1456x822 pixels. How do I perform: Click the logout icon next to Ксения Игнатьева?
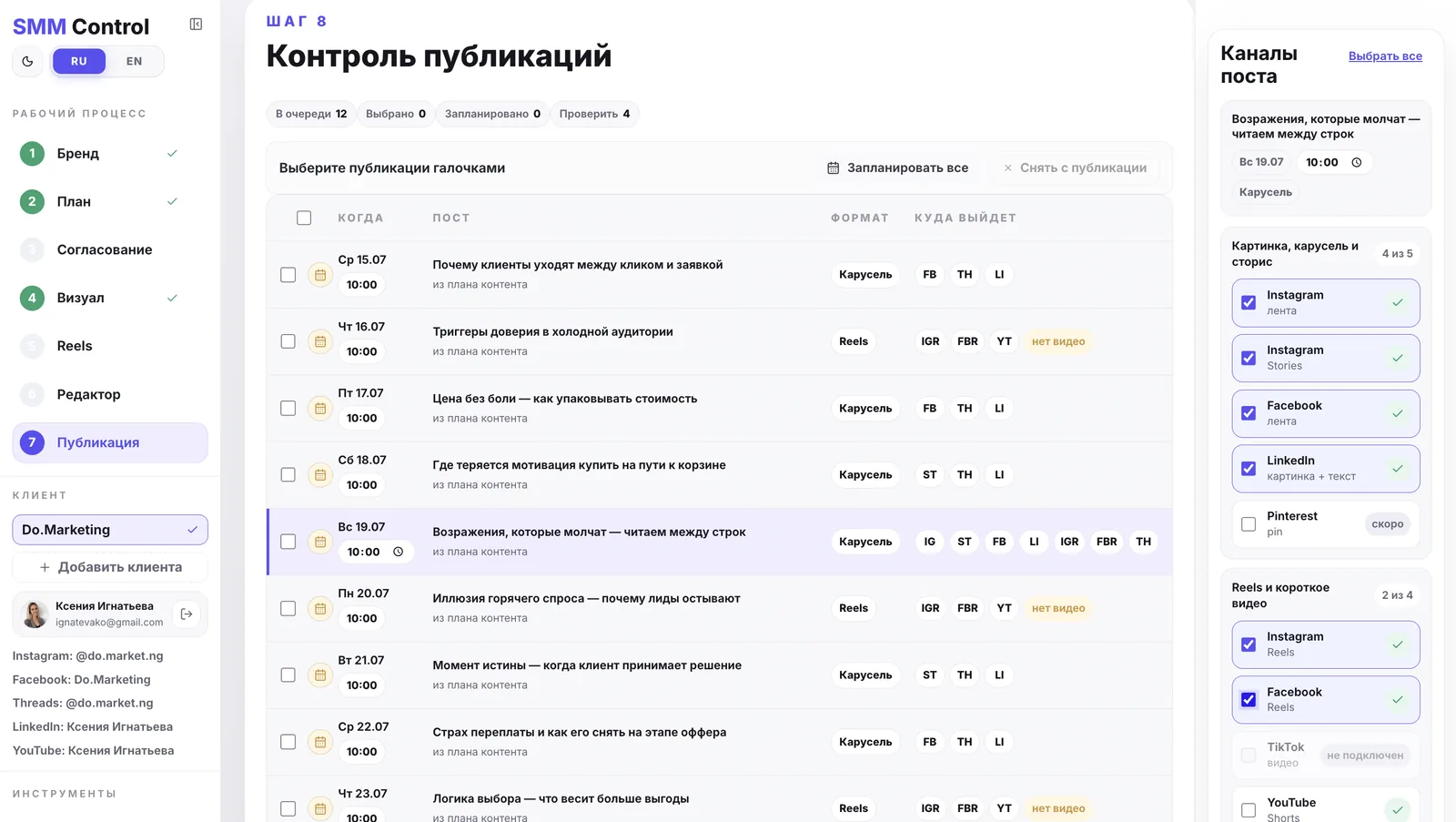coord(187,614)
